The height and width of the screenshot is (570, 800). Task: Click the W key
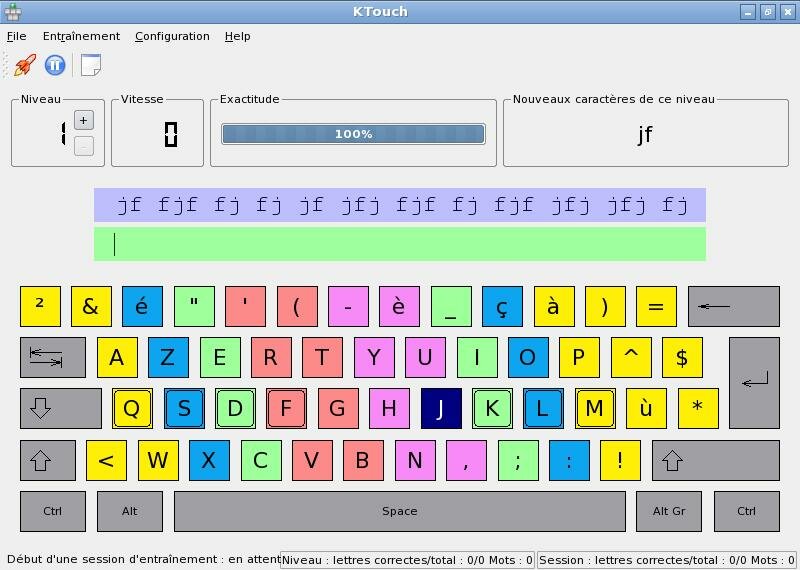tap(159, 460)
